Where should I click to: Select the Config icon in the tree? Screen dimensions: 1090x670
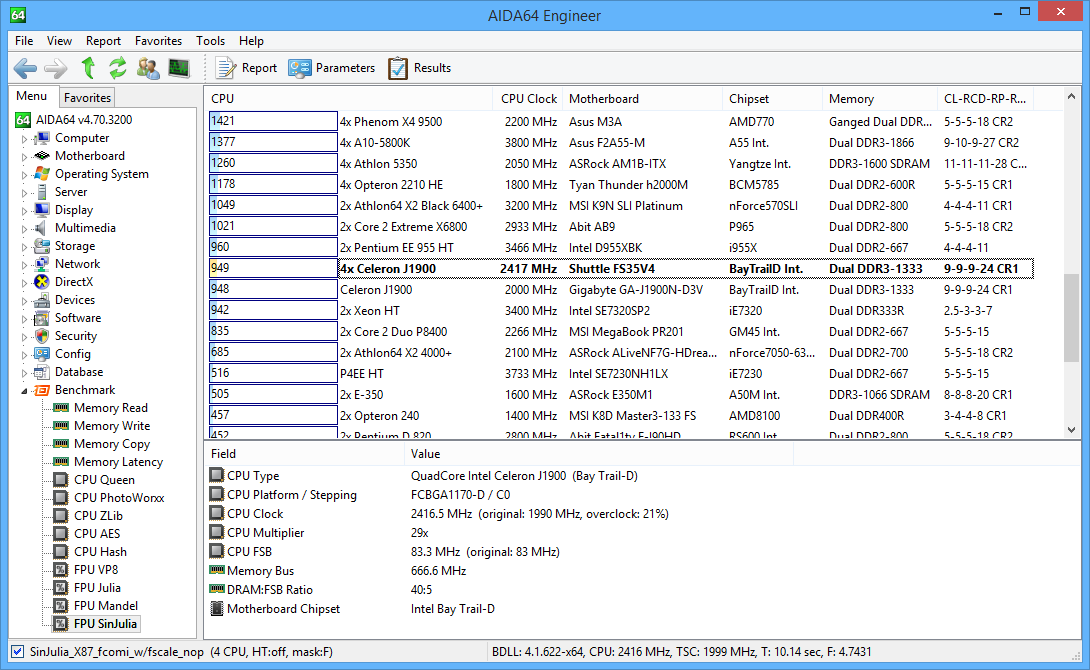tap(42, 354)
